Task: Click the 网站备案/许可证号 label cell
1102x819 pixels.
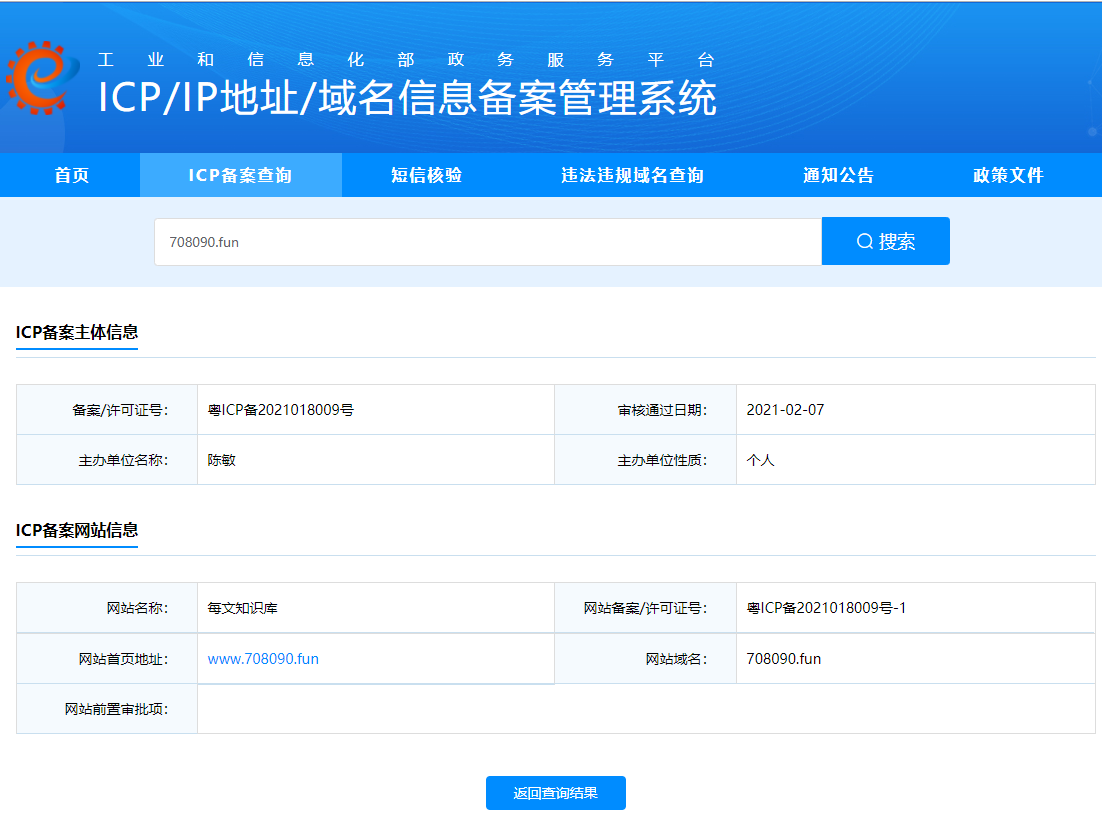Action: (x=645, y=608)
